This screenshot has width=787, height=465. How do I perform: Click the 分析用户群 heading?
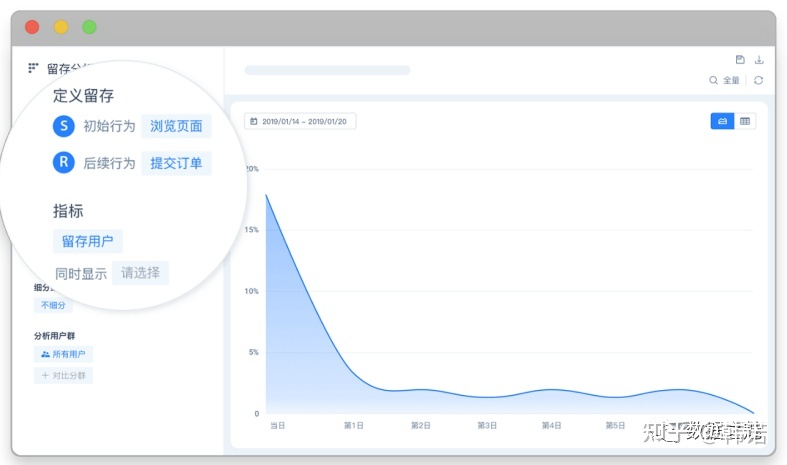[54, 335]
